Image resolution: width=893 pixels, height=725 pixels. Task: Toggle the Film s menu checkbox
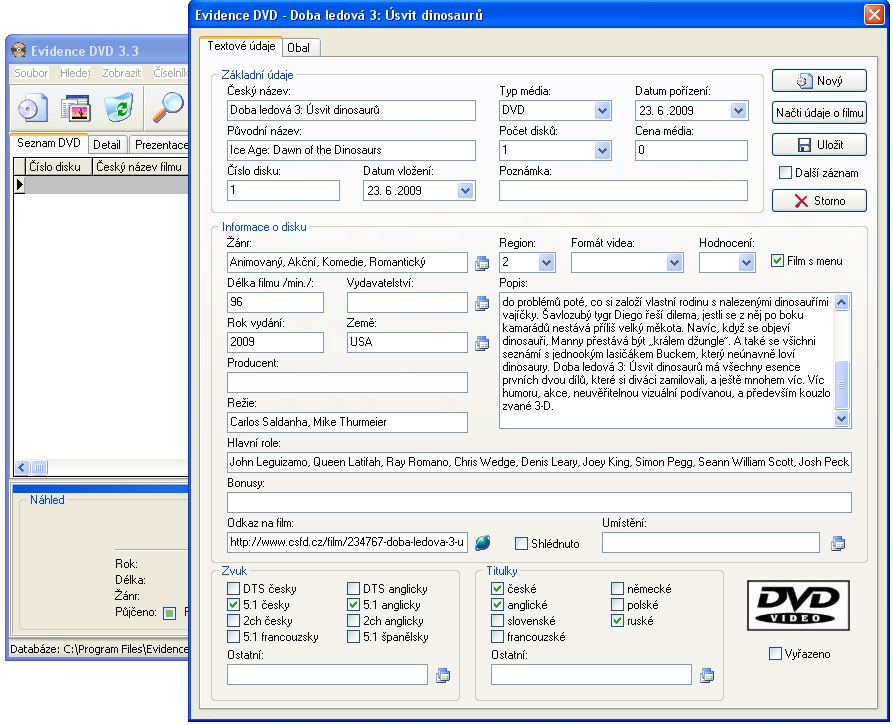pyautogui.click(x=777, y=261)
